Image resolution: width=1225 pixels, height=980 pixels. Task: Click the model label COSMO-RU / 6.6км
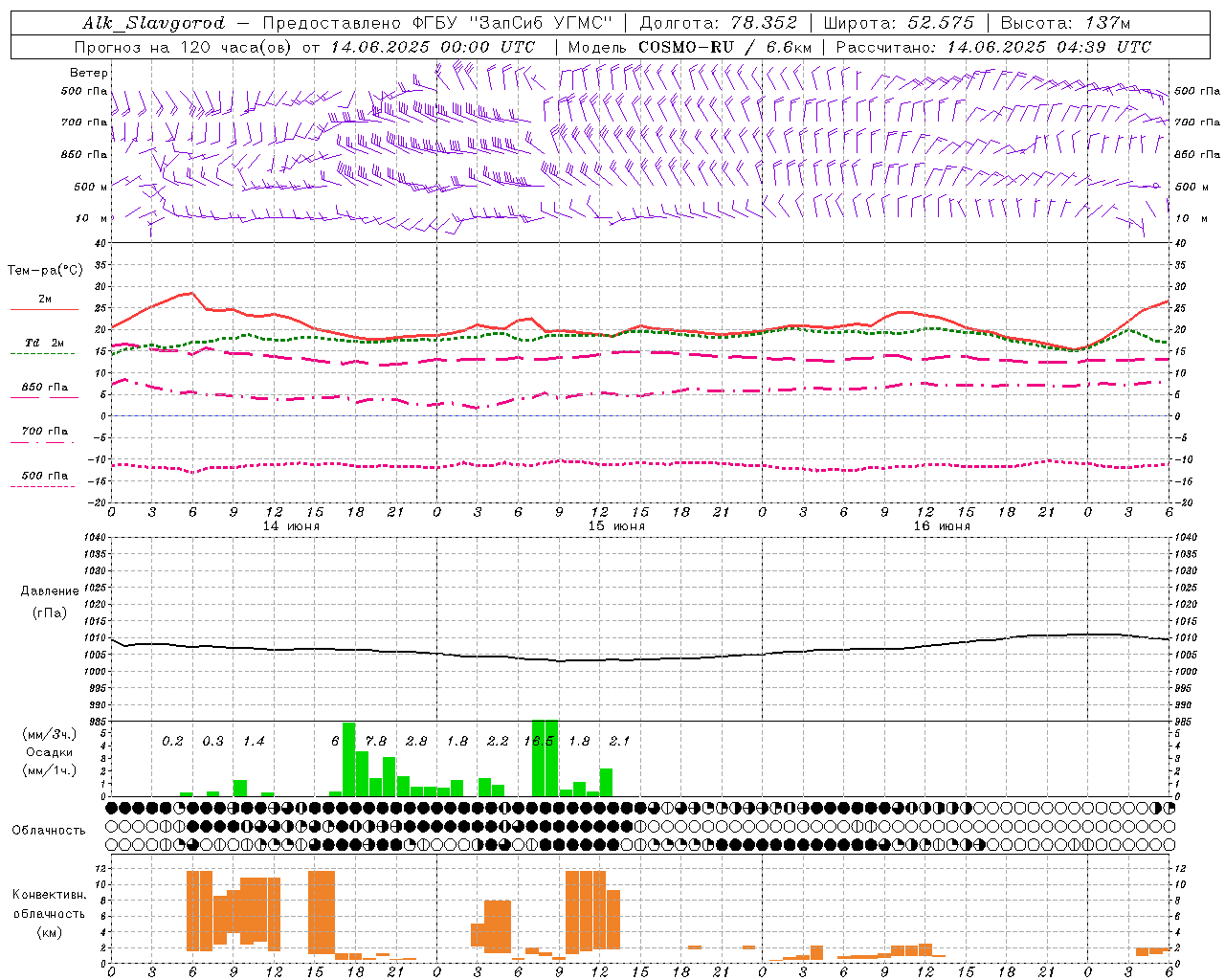coord(725,47)
